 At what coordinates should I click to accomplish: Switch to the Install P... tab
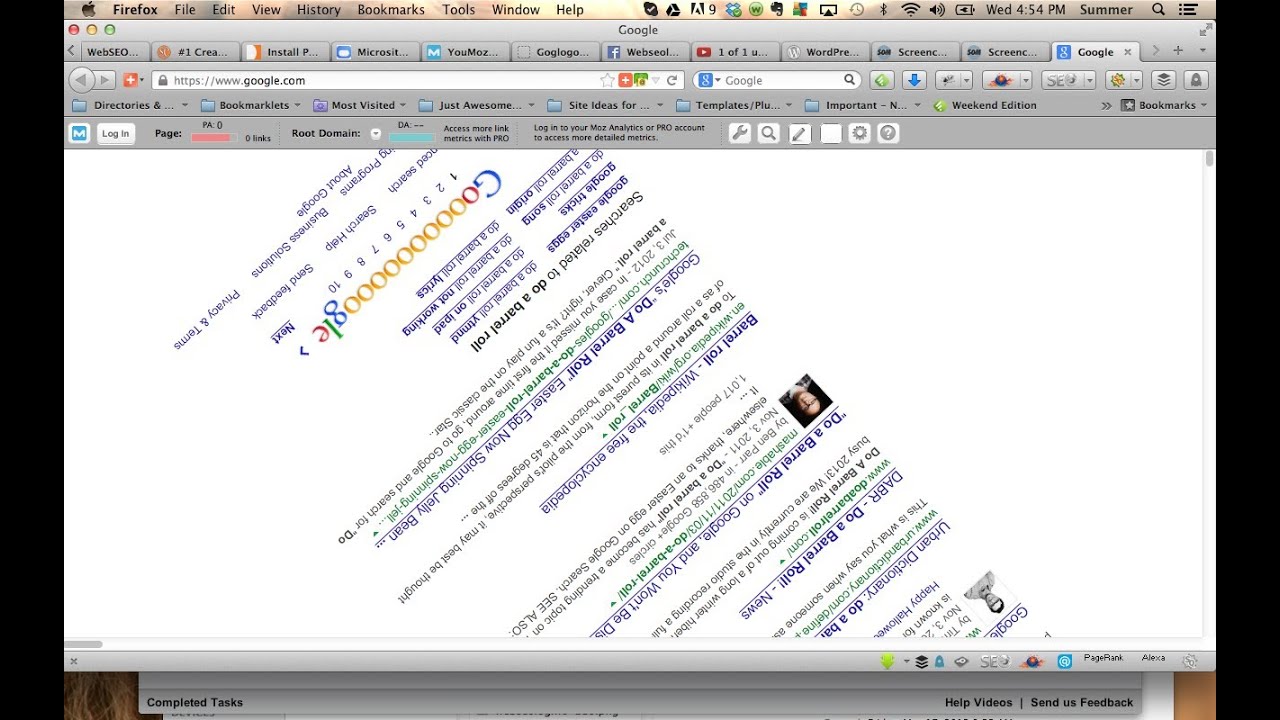coord(285,52)
